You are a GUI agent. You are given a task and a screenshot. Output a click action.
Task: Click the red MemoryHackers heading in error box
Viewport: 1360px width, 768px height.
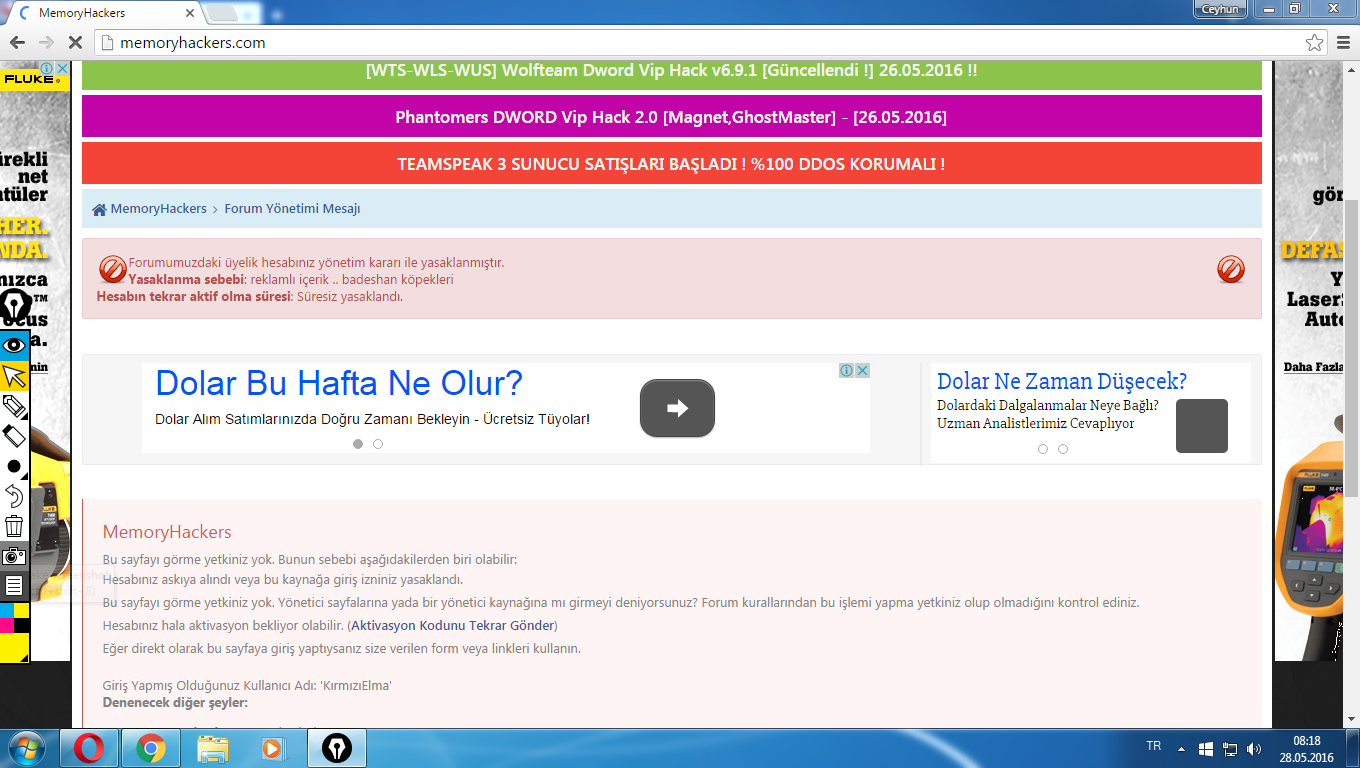pyautogui.click(x=167, y=532)
